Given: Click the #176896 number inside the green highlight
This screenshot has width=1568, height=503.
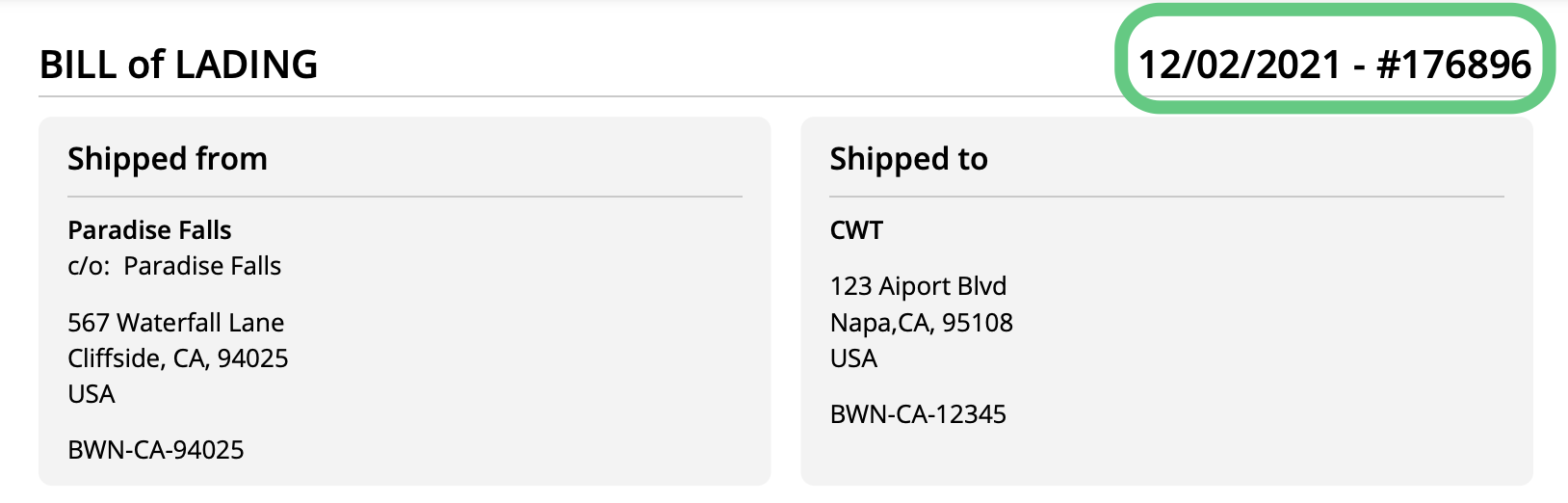Looking at the screenshot, I should coord(1454,65).
